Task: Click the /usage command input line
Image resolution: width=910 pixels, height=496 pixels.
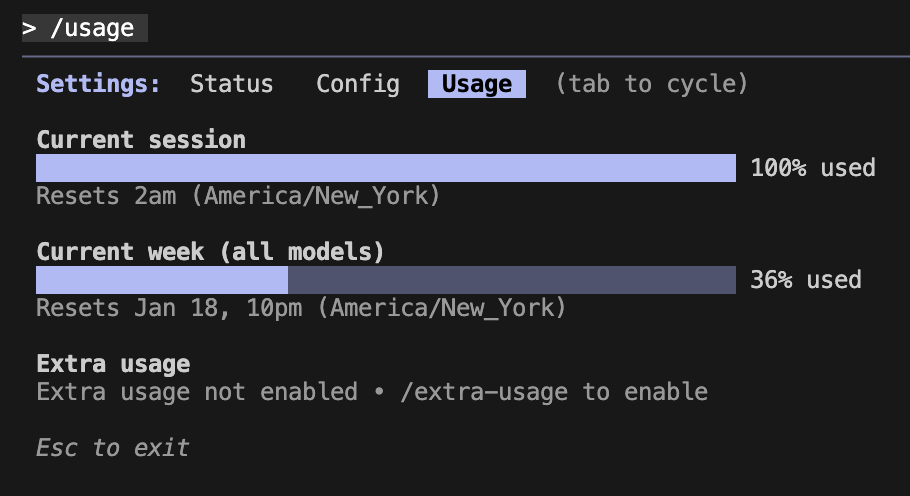Action: 92,28
